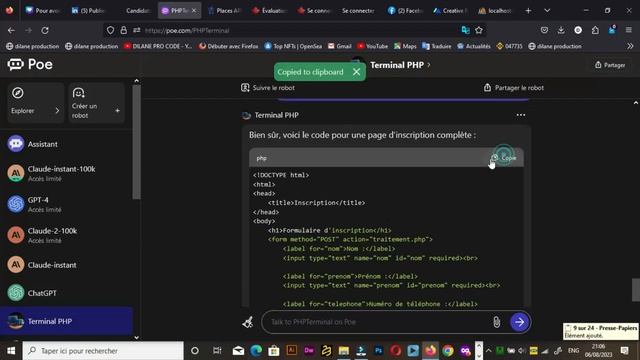Copy the php code block
Image resolution: width=640 pixels, height=360 pixels.
click(x=504, y=158)
